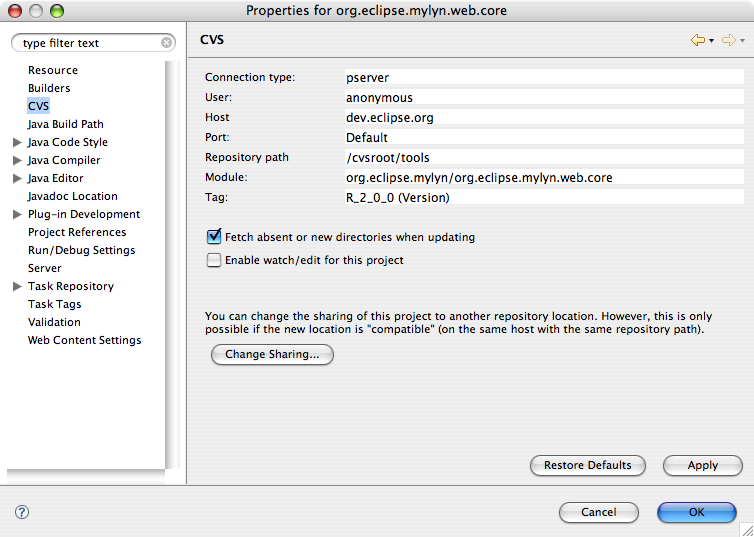Expand the Plug-in Development node

click(x=17, y=214)
